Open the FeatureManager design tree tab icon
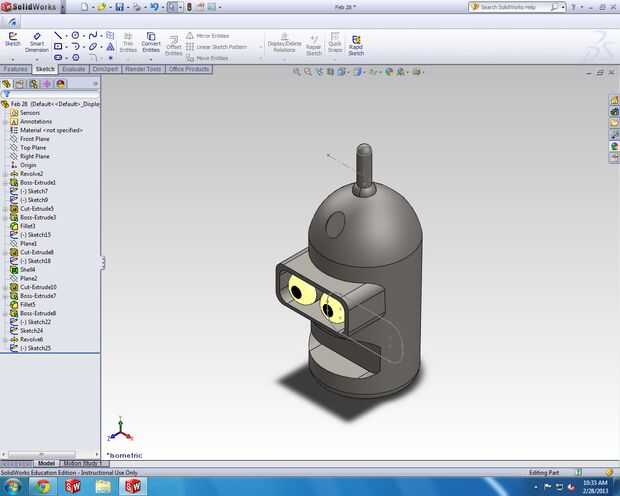This screenshot has width=620, height=496. coord(7,84)
